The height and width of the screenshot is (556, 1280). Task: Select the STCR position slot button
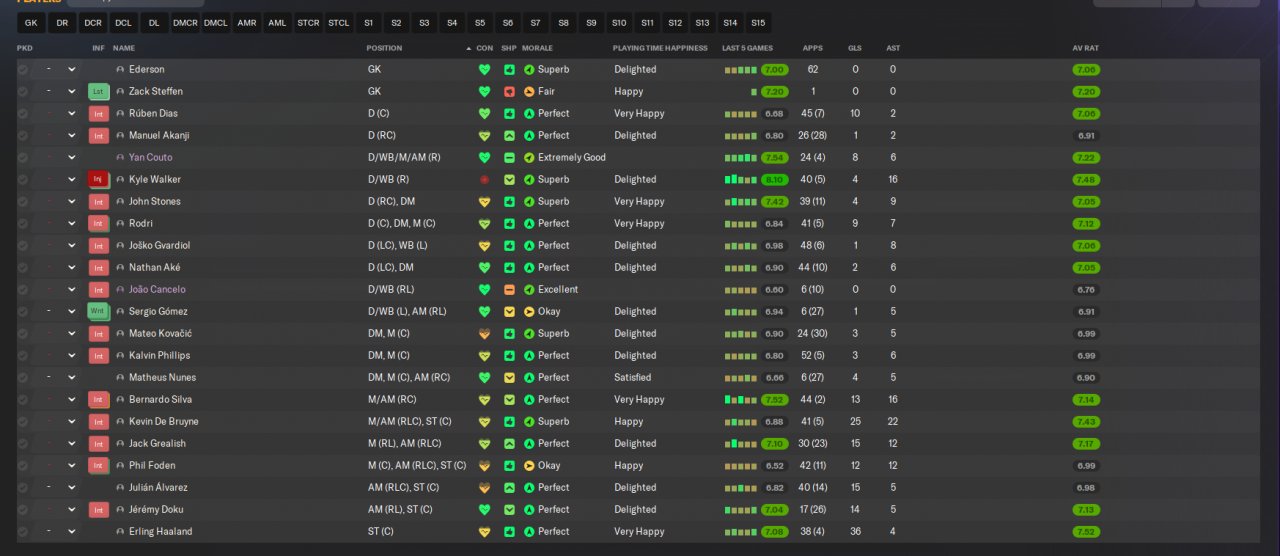coord(308,22)
